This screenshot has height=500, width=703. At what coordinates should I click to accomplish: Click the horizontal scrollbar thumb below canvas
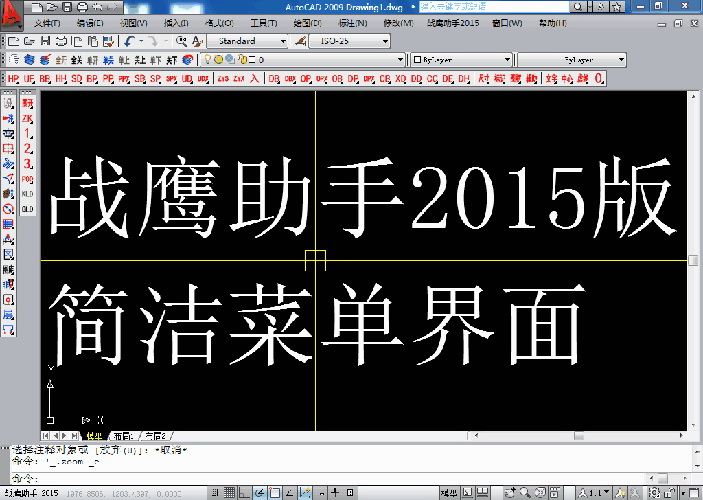click(579, 436)
